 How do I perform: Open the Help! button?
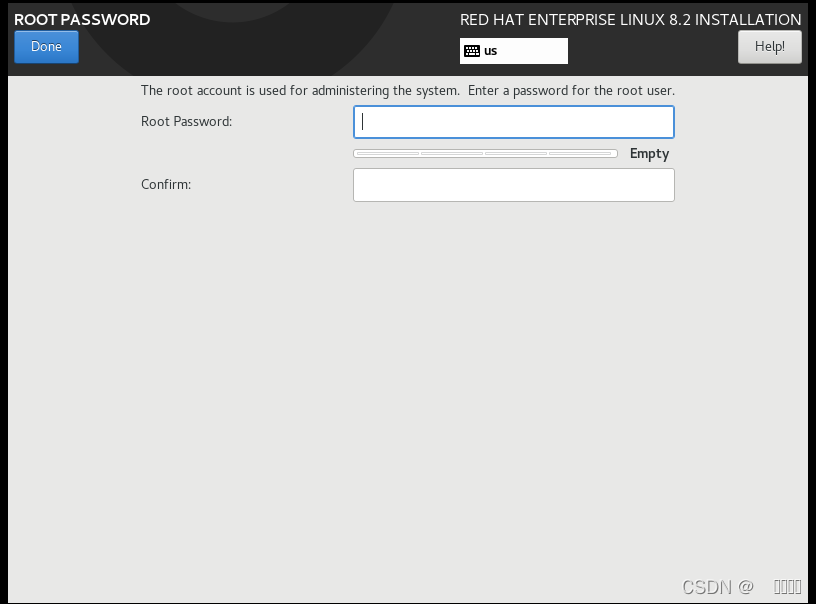coord(770,47)
